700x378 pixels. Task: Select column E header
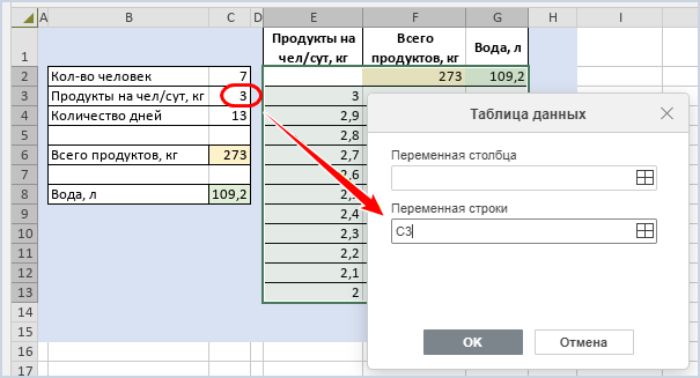pyautogui.click(x=313, y=17)
